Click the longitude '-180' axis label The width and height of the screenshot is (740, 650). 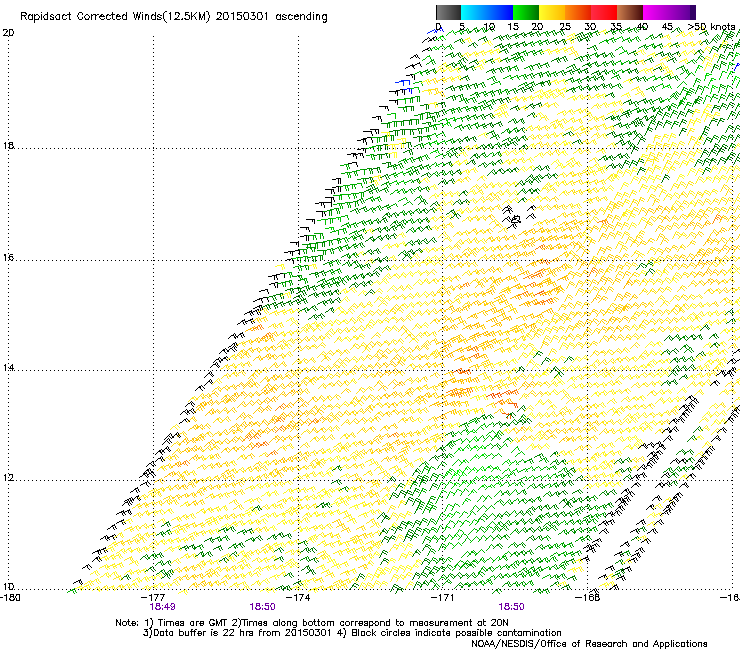click(x=10, y=598)
